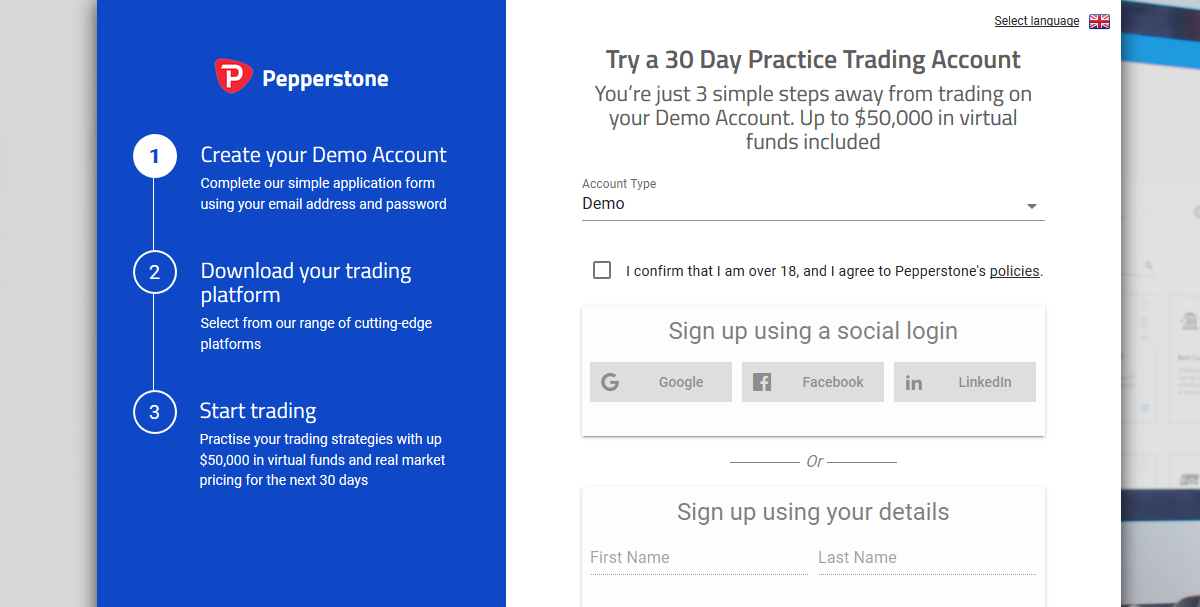Focus the First Name field
Viewport: 1200px width, 607px height.
[x=699, y=558]
